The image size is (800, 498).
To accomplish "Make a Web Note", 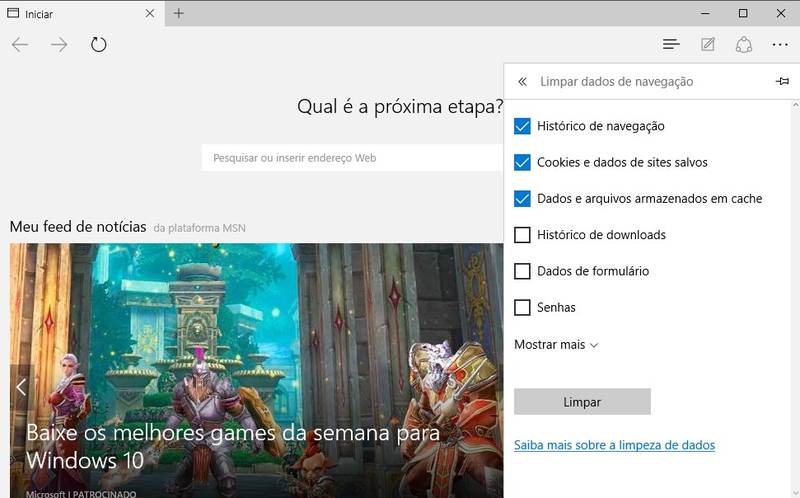I will click(708, 45).
